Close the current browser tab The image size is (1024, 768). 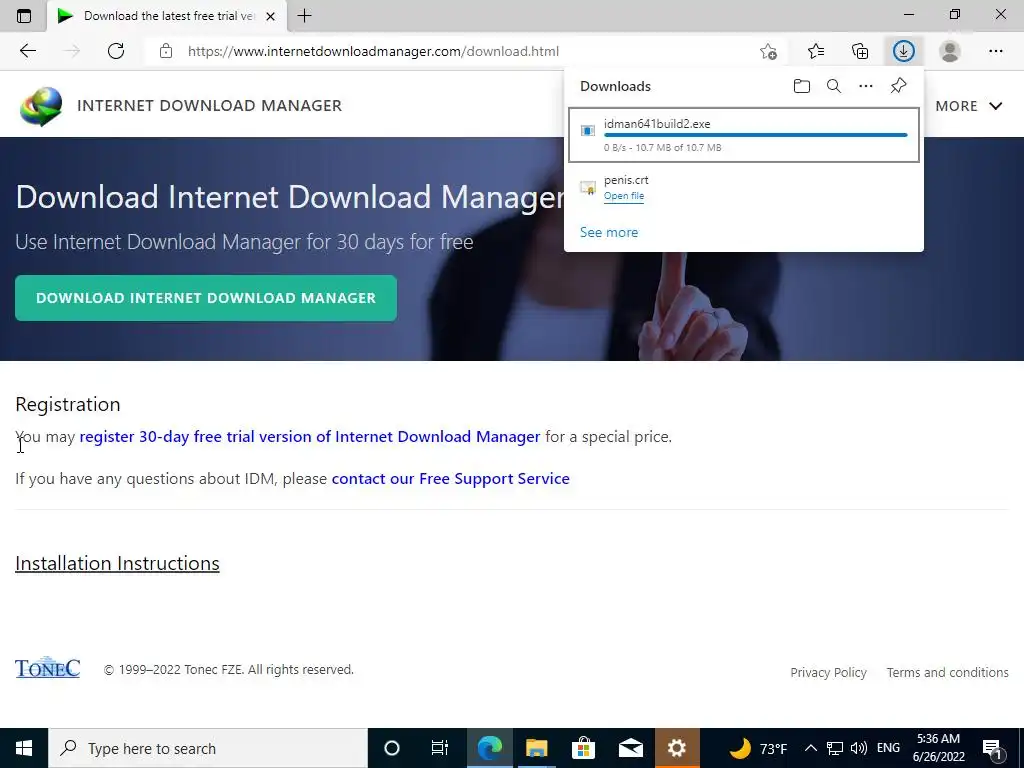point(270,16)
